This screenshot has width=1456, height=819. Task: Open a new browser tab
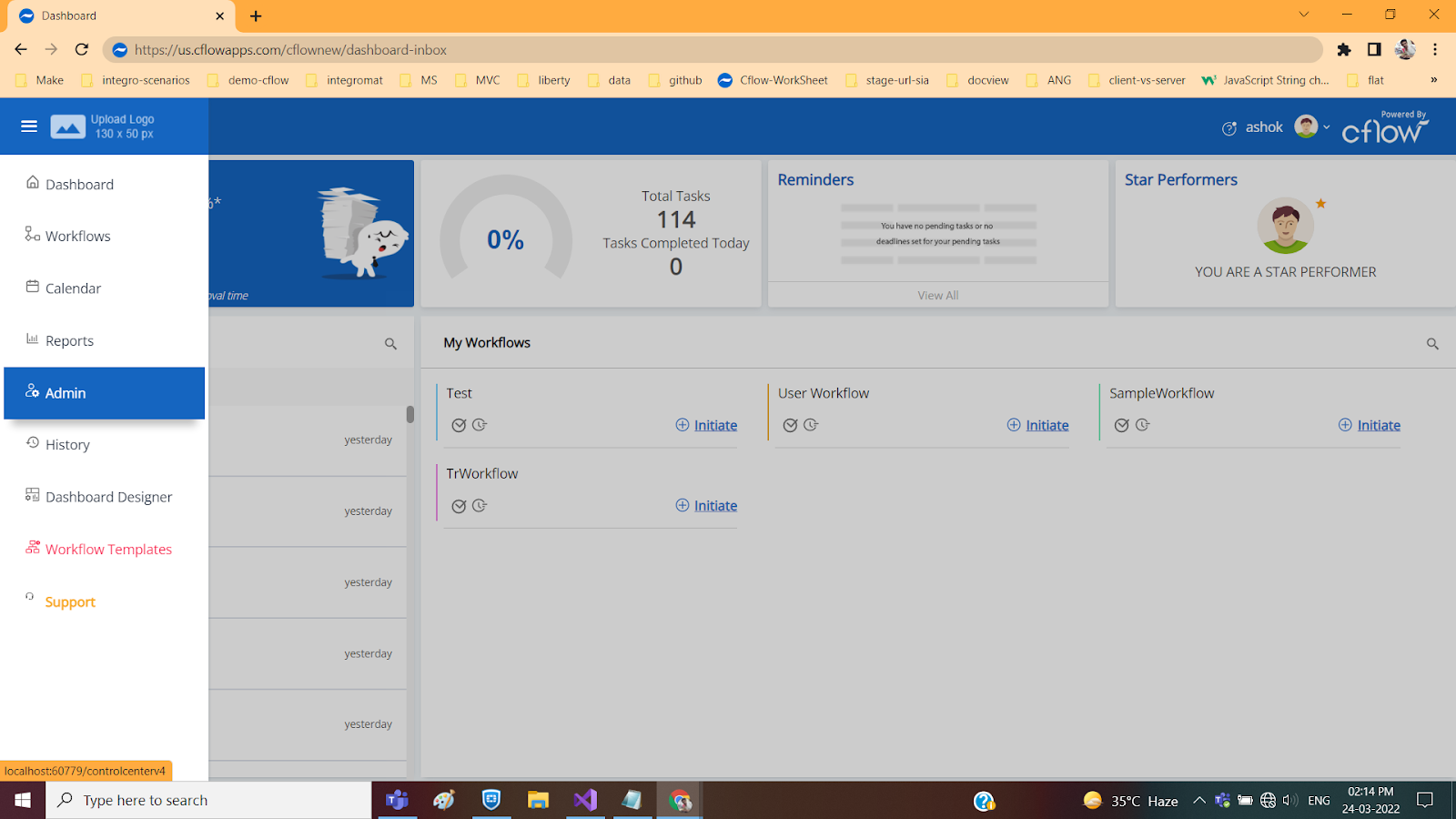(256, 16)
